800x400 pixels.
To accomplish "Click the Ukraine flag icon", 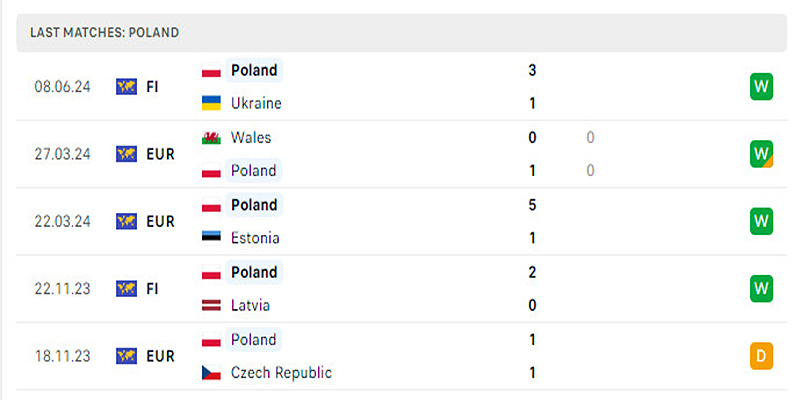I will [x=211, y=103].
